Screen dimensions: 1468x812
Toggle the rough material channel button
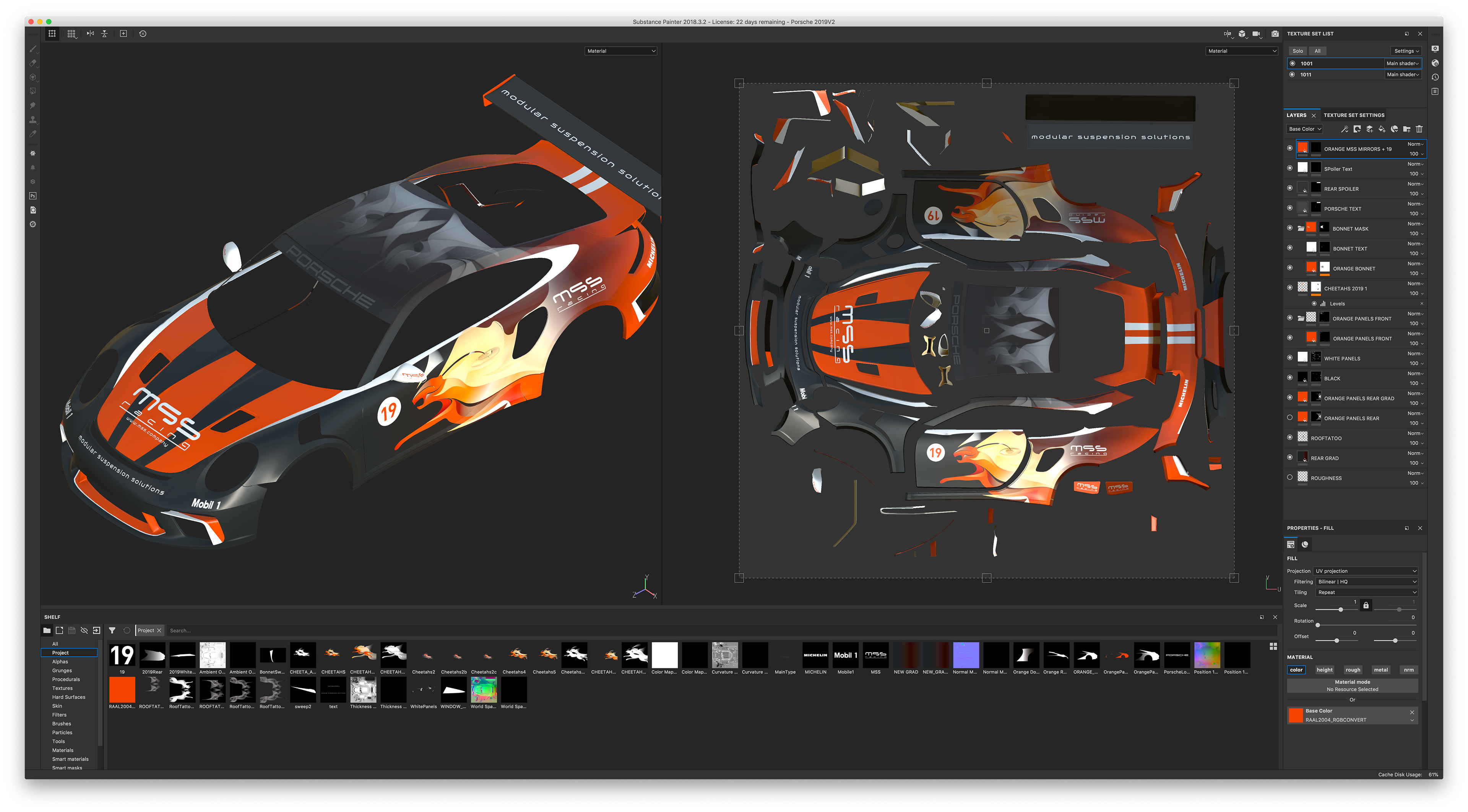(x=1353, y=669)
